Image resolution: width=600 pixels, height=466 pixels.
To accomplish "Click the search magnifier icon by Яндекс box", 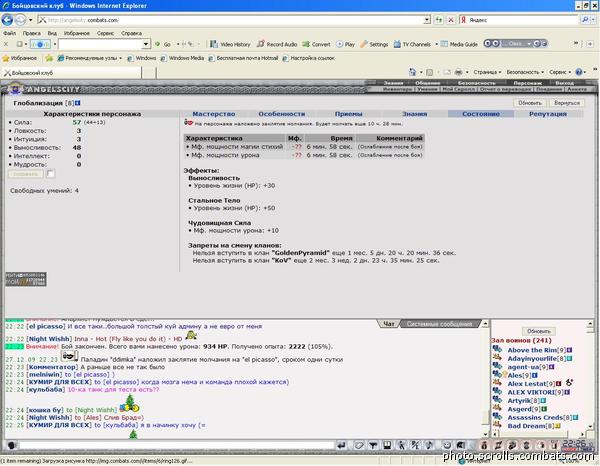I will pyautogui.click(x=585, y=20).
